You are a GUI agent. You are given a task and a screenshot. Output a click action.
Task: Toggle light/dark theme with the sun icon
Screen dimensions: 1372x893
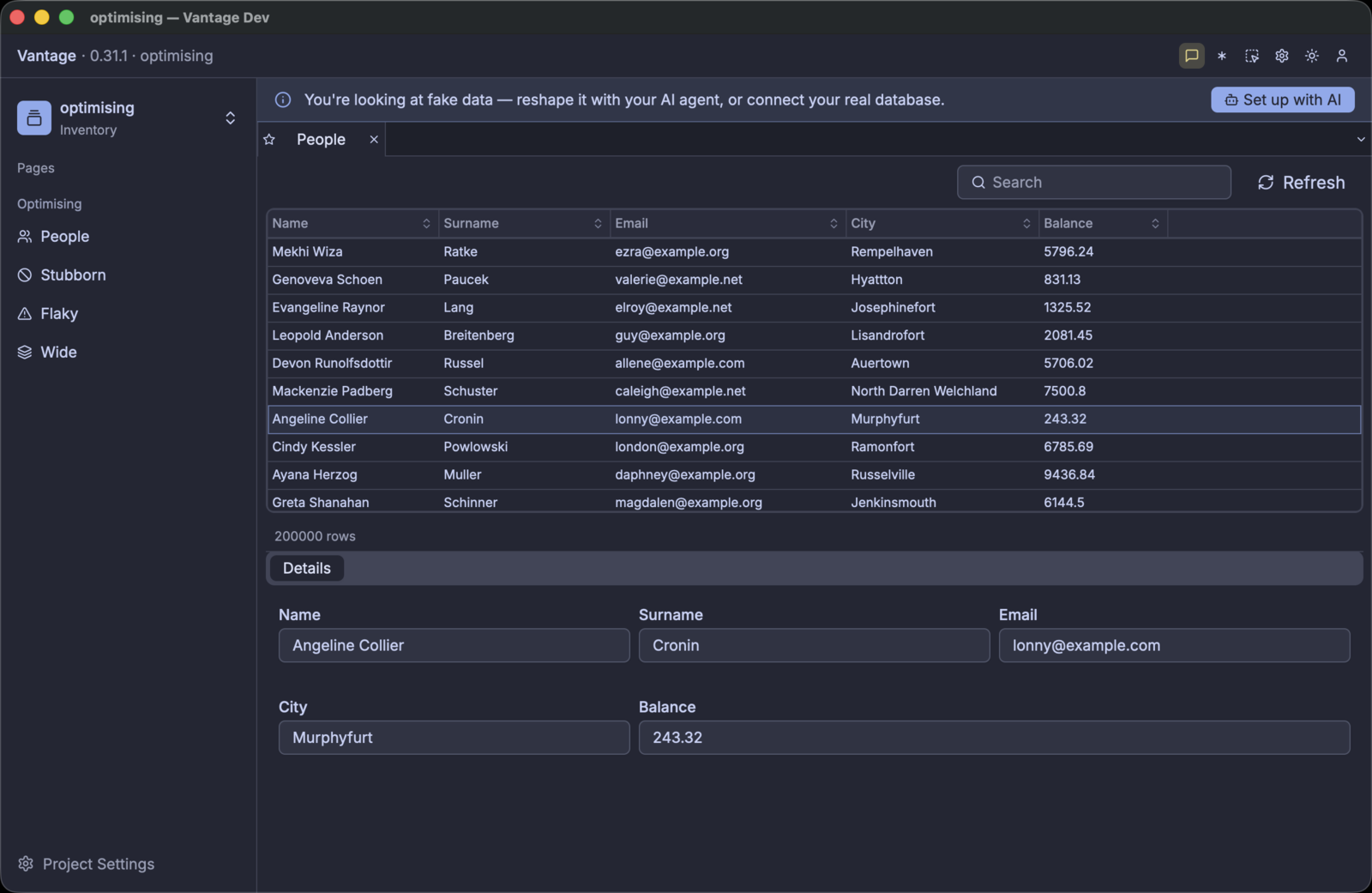[1312, 56]
